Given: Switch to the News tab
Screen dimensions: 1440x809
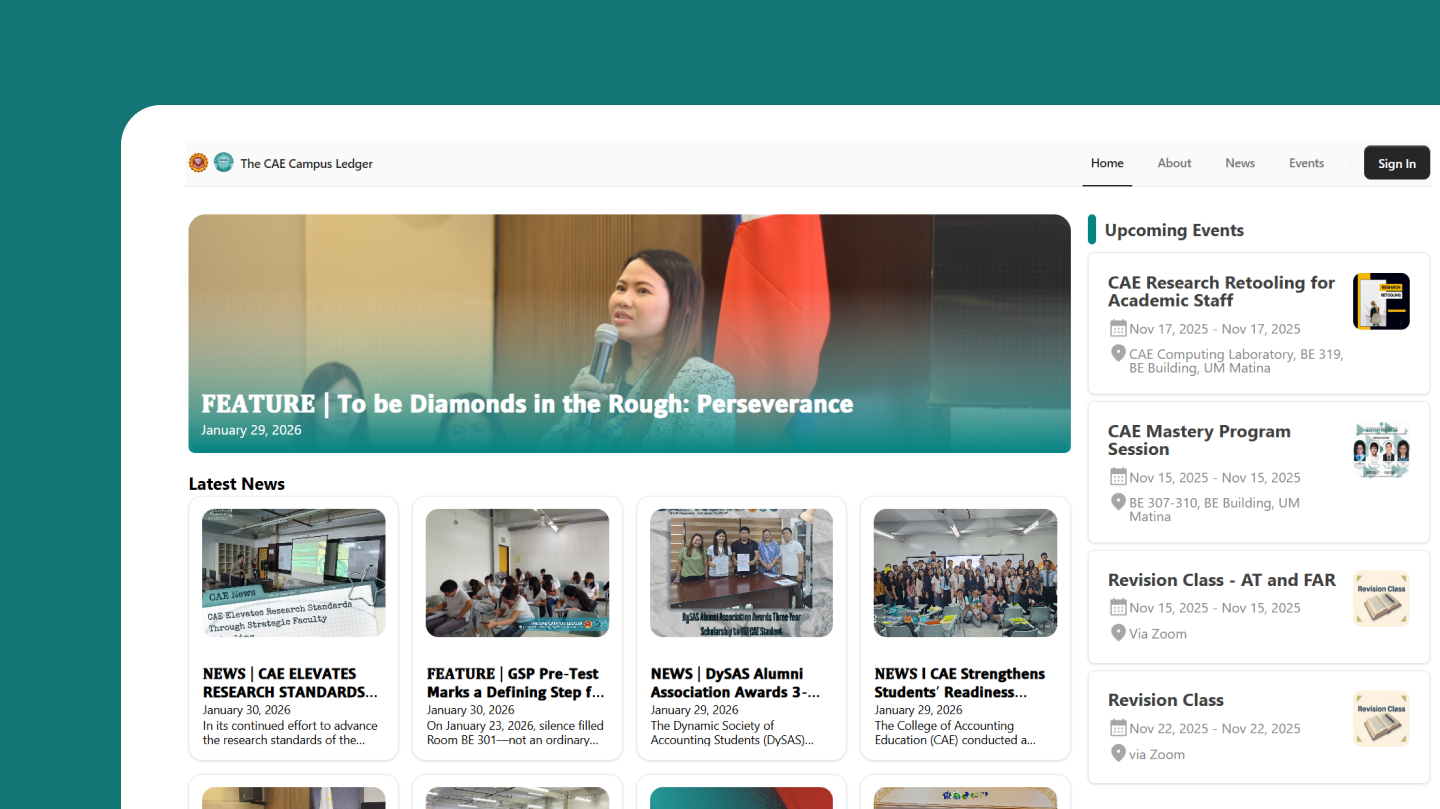Looking at the screenshot, I should point(1240,163).
